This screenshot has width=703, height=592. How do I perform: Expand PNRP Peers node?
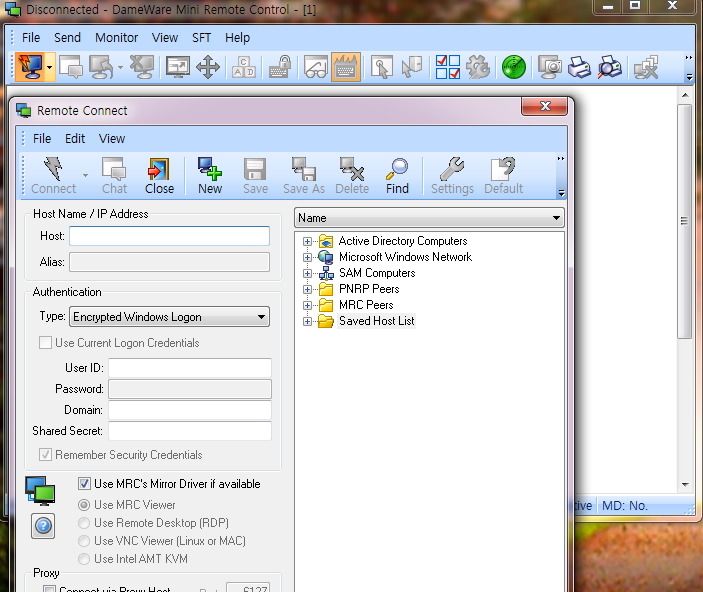(x=307, y=289)
